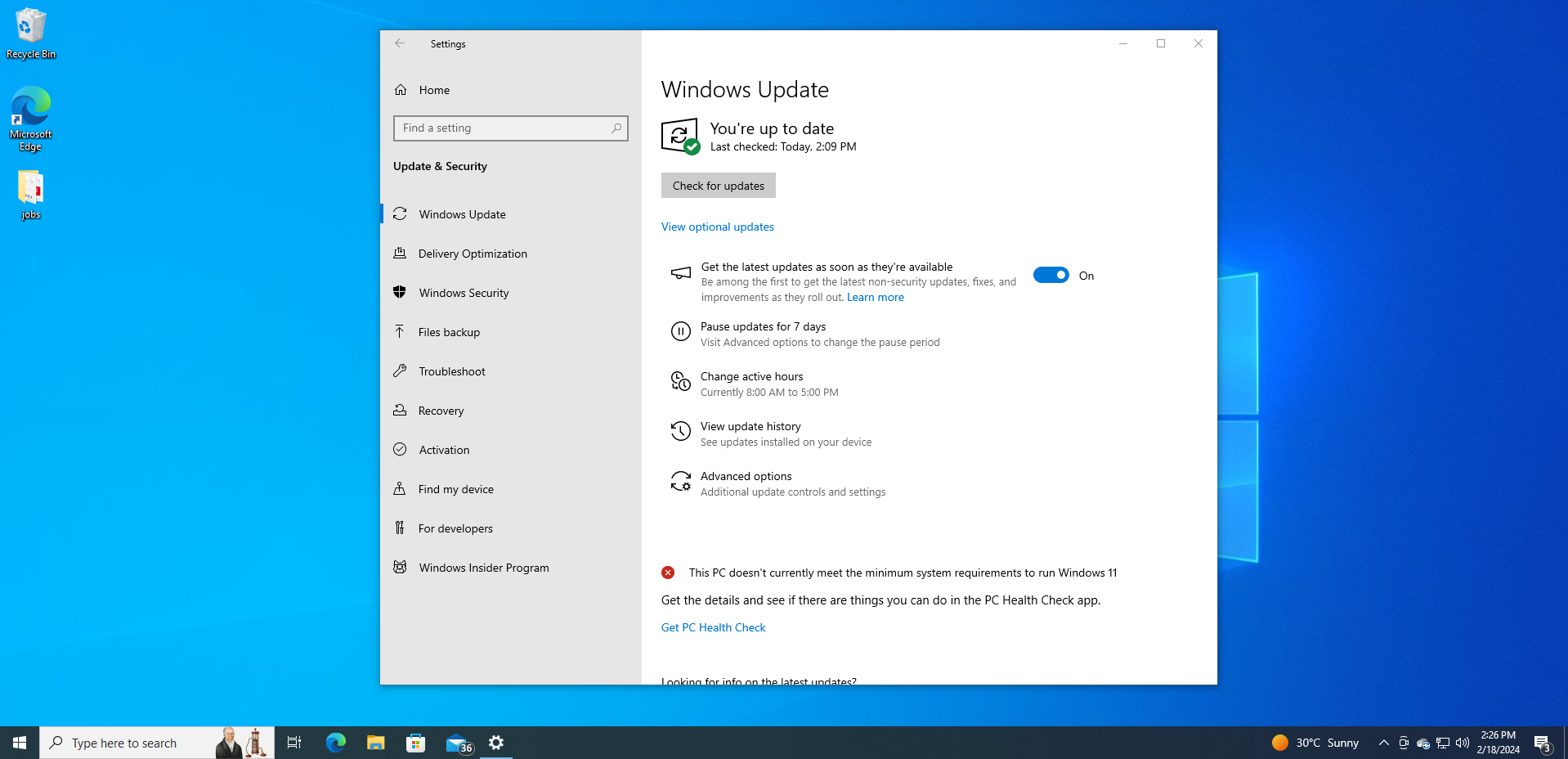Image resolution: width=1568 pixels, height=759 pixels.
Task: Click the Windows Update sync icon in sidebar
Action: pos(400,214)
